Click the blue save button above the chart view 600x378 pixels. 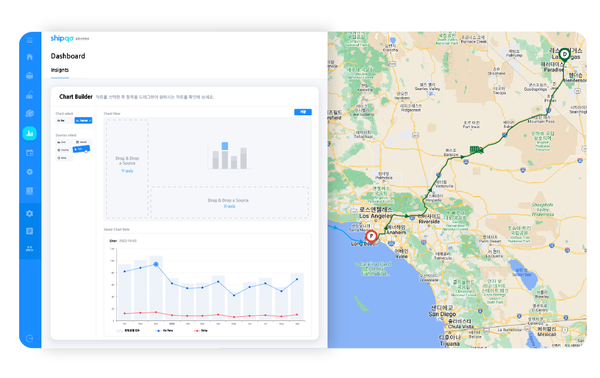(x=303, y=112)
